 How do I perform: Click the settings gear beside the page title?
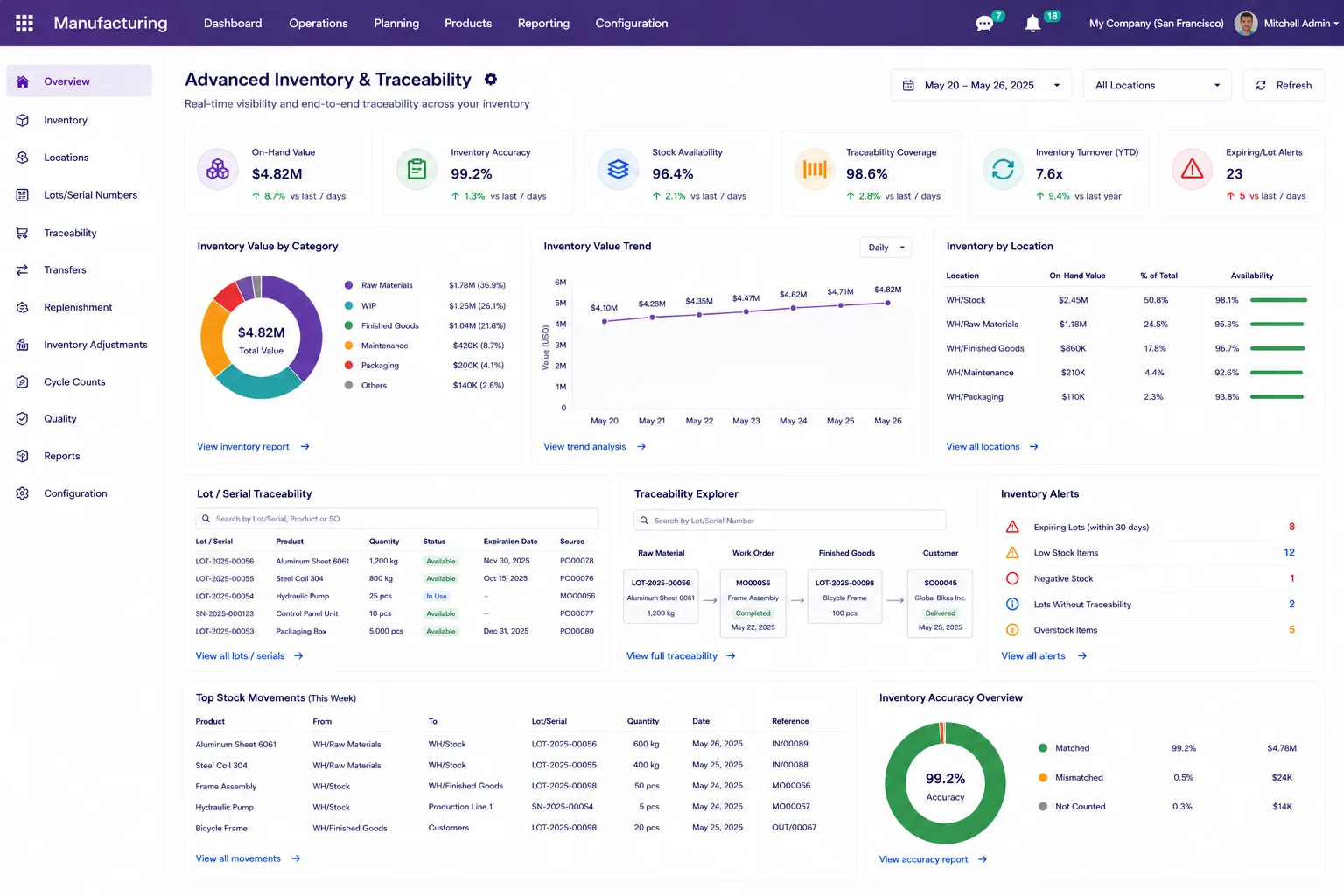pyautogui.click(x=491, y=80)
